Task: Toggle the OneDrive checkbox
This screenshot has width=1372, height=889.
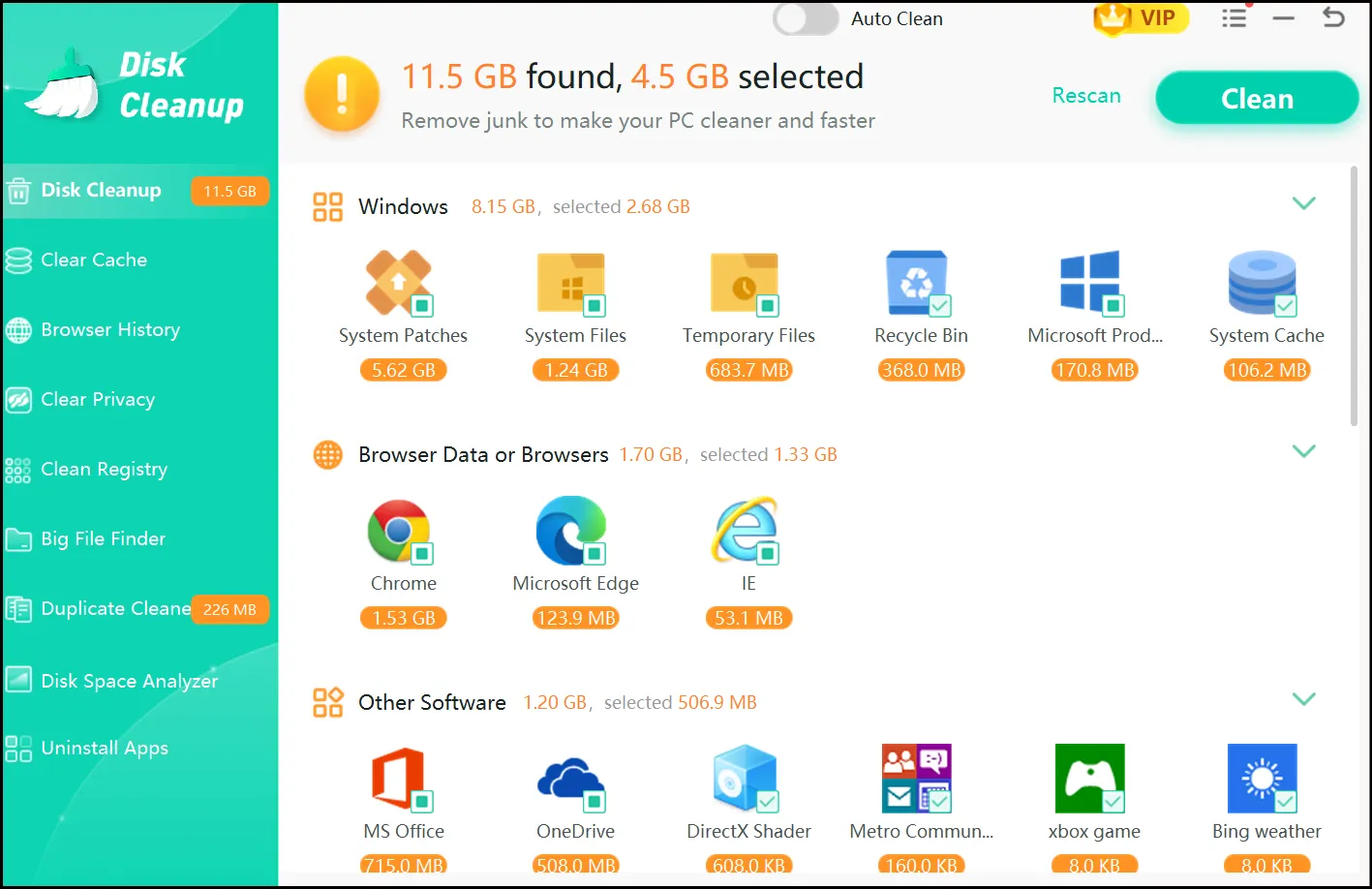Action: (595, 802)
